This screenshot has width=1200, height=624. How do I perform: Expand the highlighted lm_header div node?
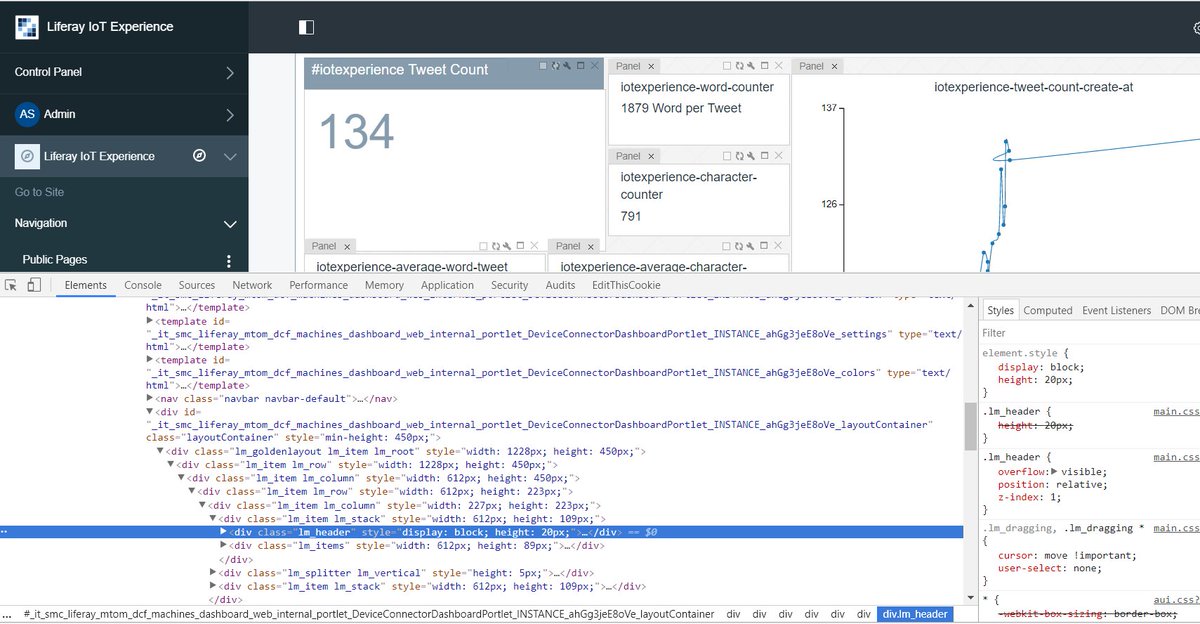[223, 532]
